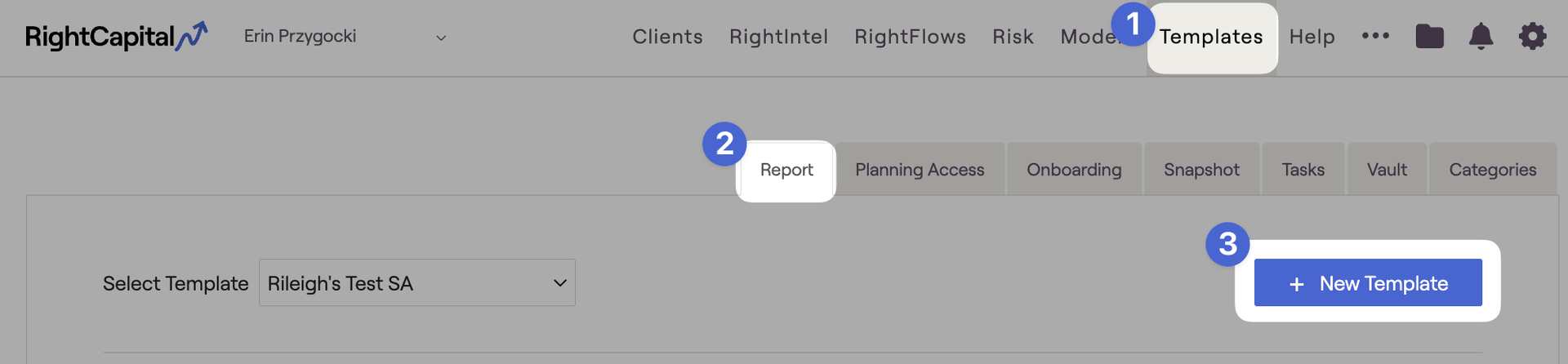Viewport: 1568px width, 364px height.
Task: Expand the Erin Przygocki account chevron
Action: click(x=441, y=38)
